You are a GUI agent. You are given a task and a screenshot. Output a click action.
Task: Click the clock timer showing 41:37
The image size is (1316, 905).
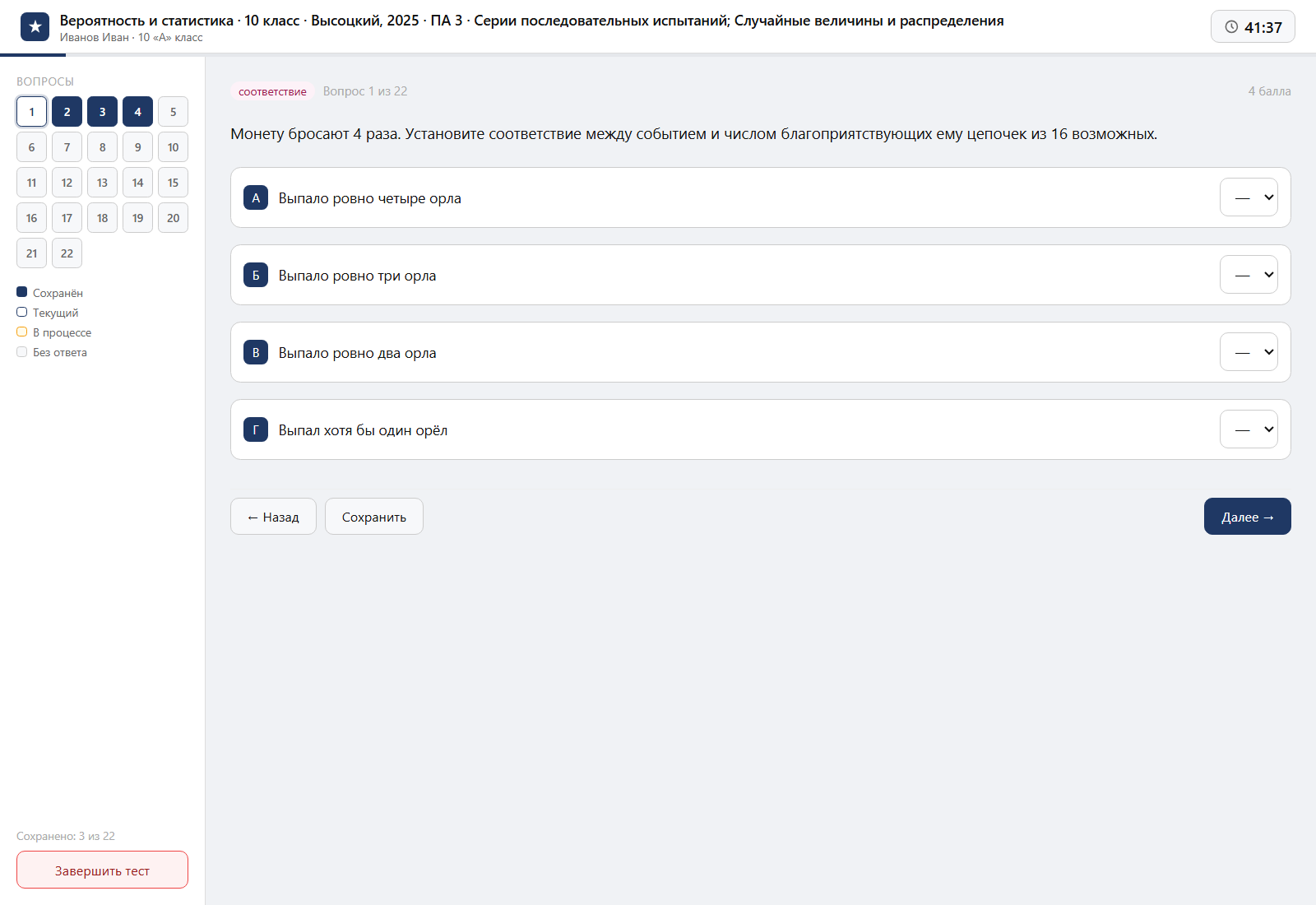1253,27
